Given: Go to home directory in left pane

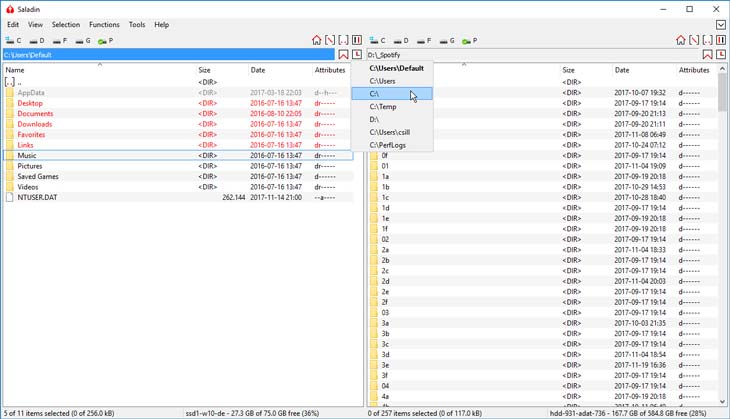Looking at the screenshot, I should (x=317, y=41).
